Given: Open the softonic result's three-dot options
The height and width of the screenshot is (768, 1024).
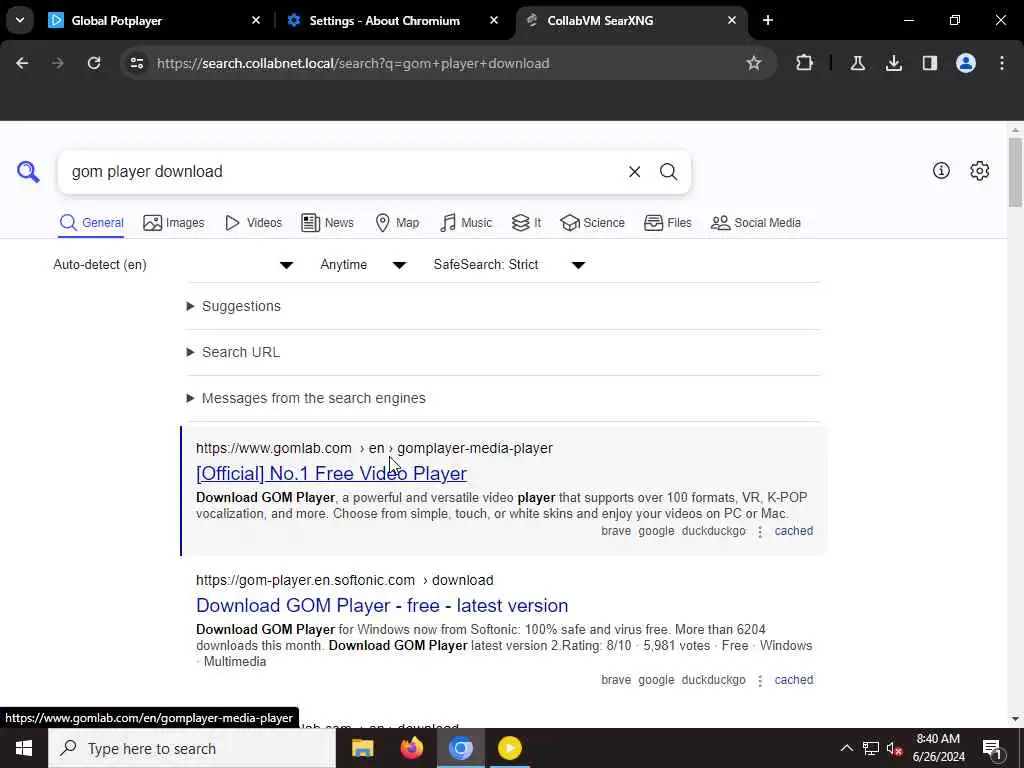Looking at the screenshot, I should [x=760, y=680].
